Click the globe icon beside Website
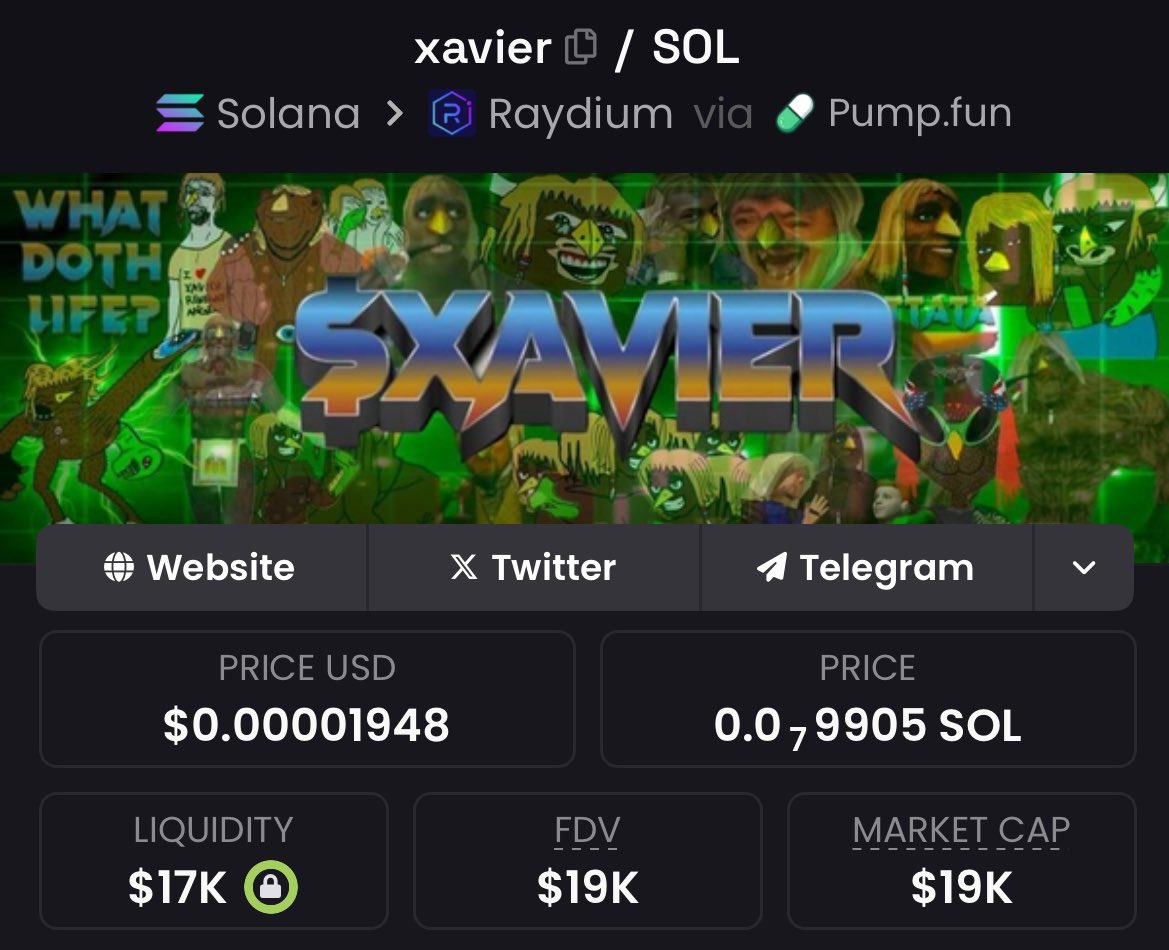1169x950 pixels. [119, 567]
